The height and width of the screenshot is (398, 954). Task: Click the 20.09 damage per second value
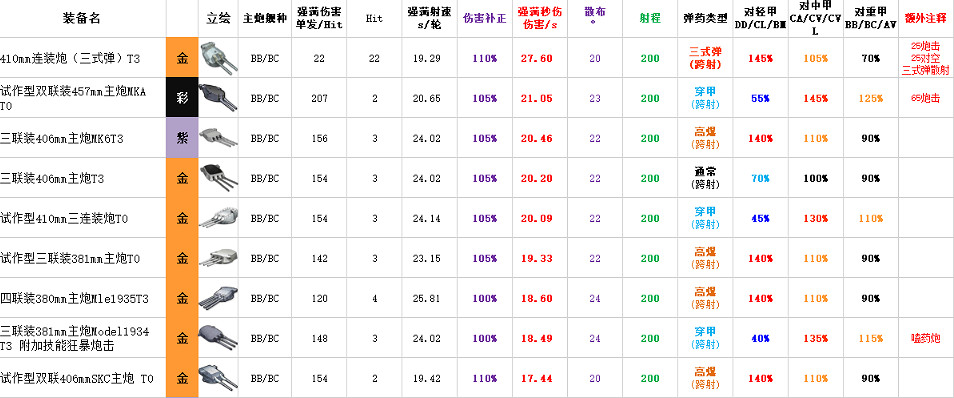pos(537,218)
